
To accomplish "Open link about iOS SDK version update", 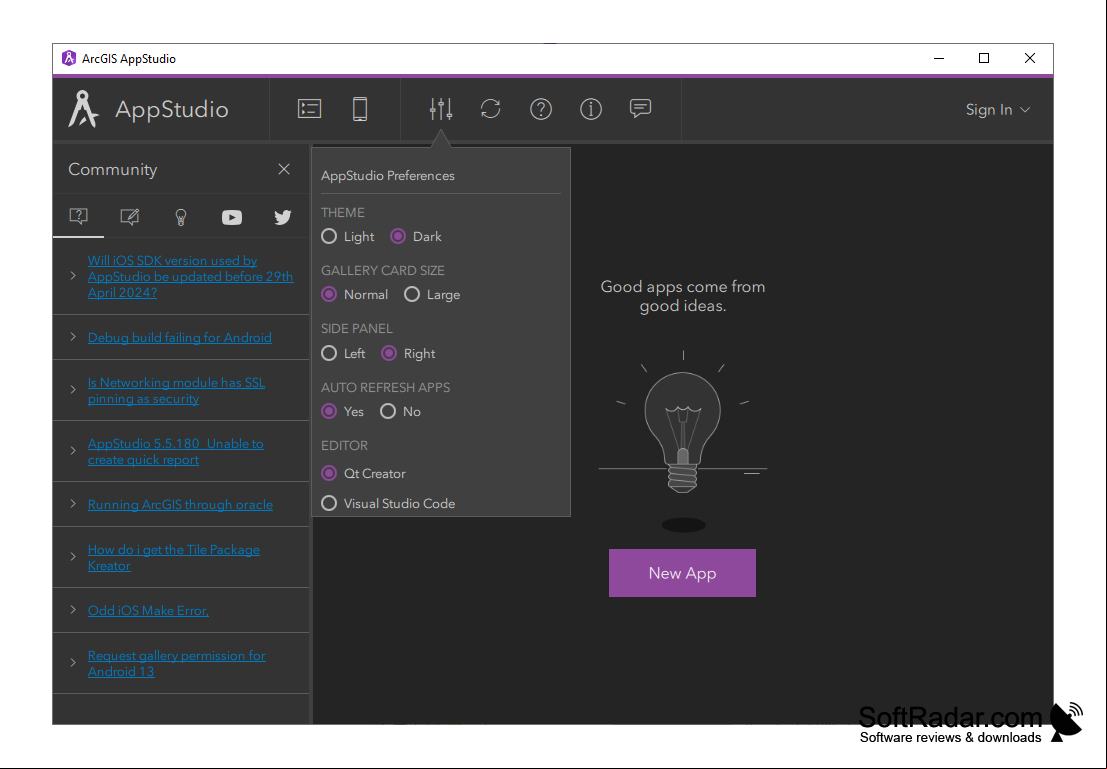I will tap(190, 276).
